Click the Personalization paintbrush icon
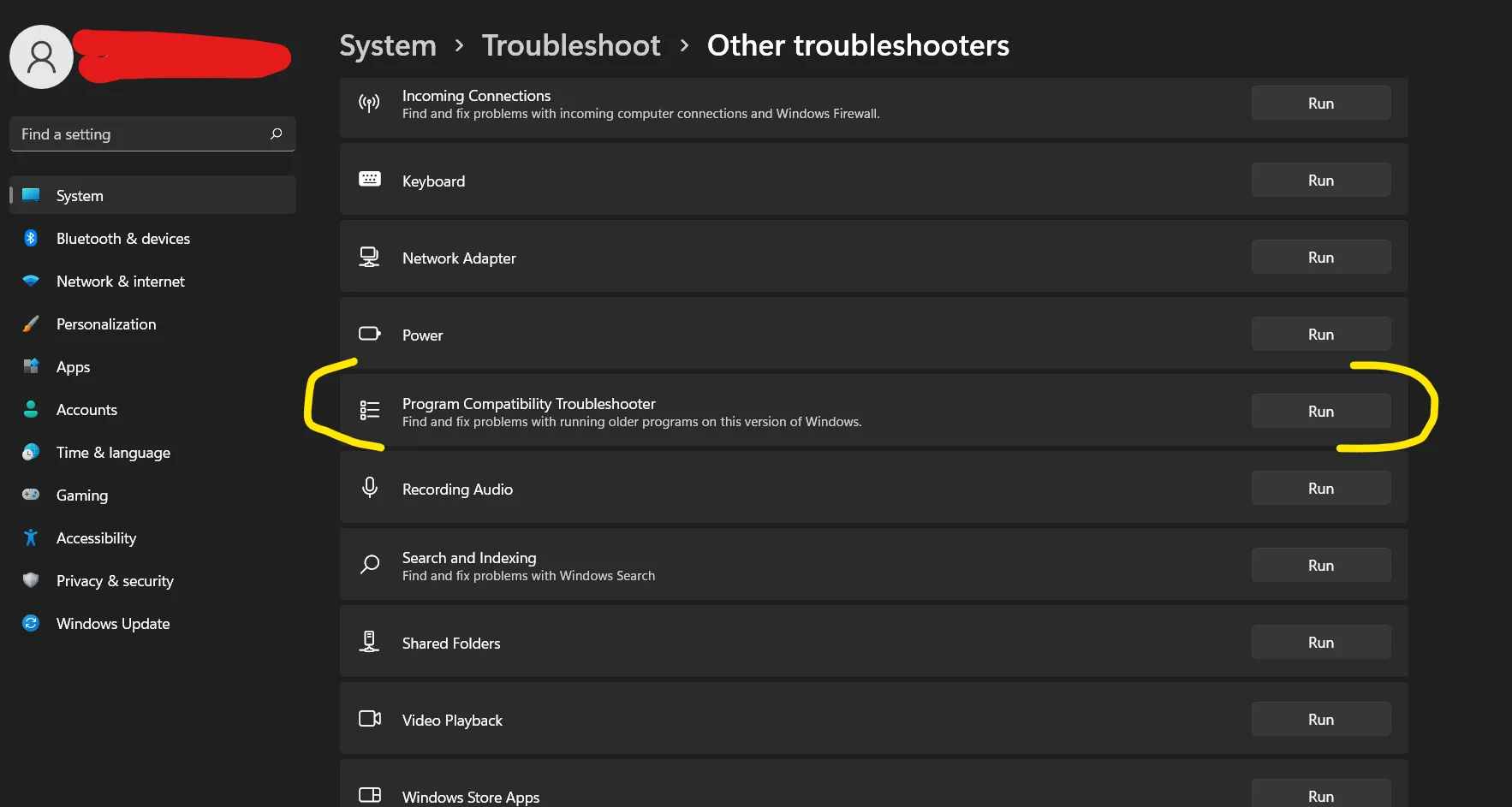The image size is (1512, 807). [x=31, y=323]
